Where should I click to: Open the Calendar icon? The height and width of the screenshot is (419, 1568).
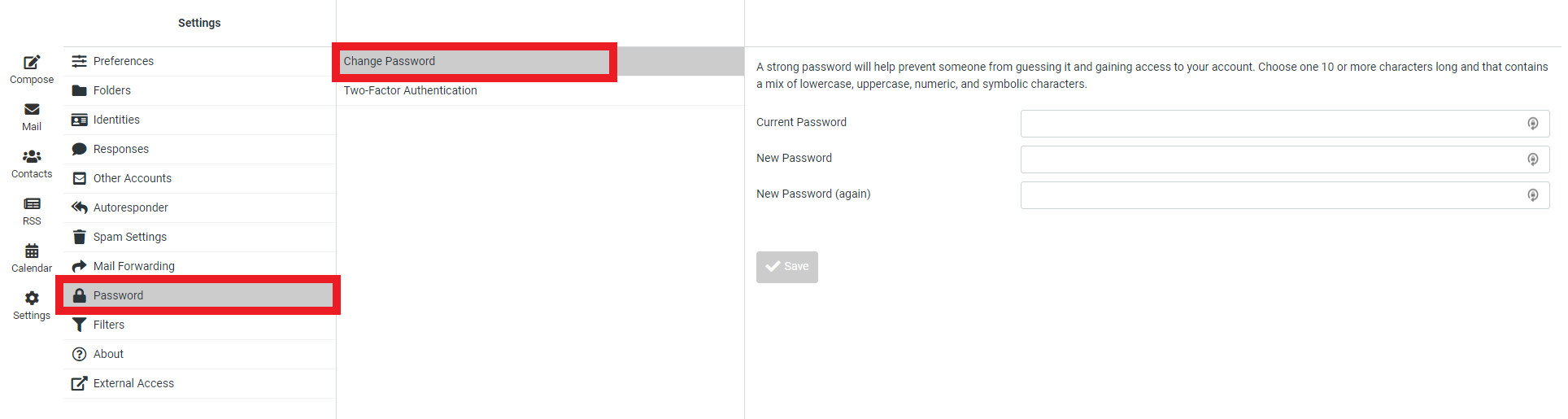[x=32, y=251]
